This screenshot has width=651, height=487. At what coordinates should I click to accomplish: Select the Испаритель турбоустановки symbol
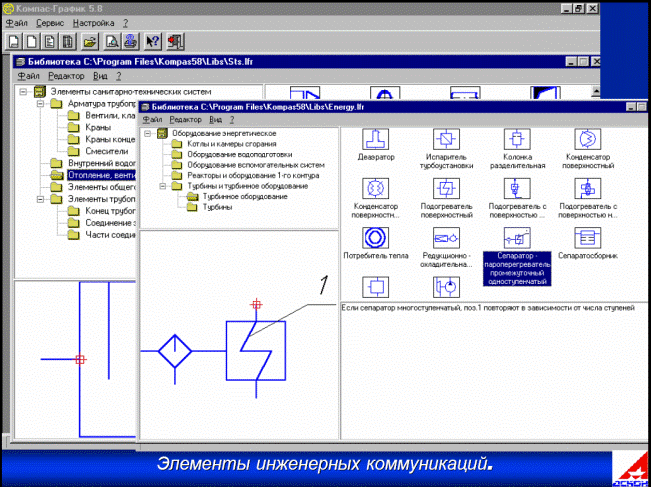[446, 139]
